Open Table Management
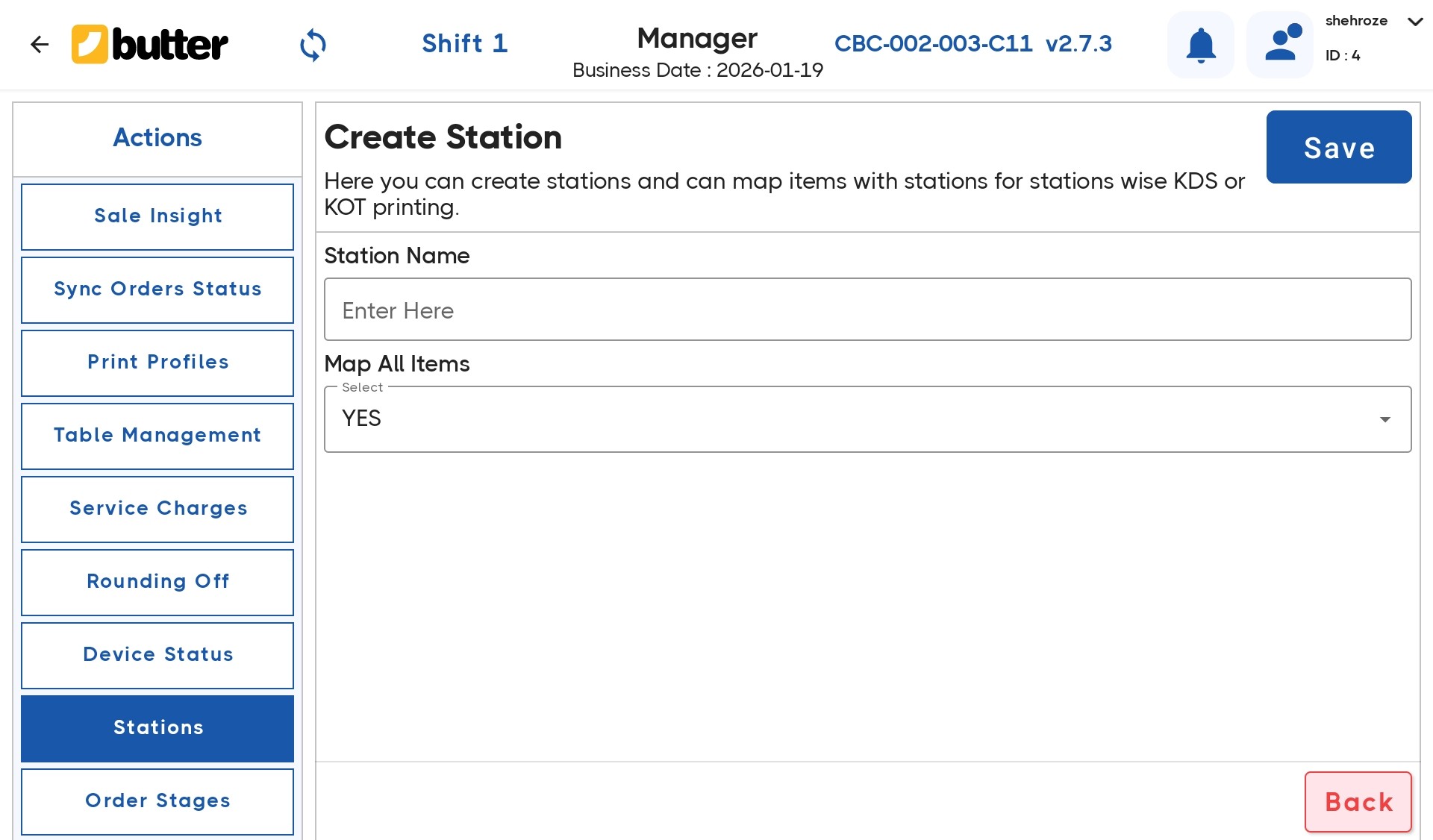The height and width of the screenshot is (840, 1433). click(x=157, y=436)
